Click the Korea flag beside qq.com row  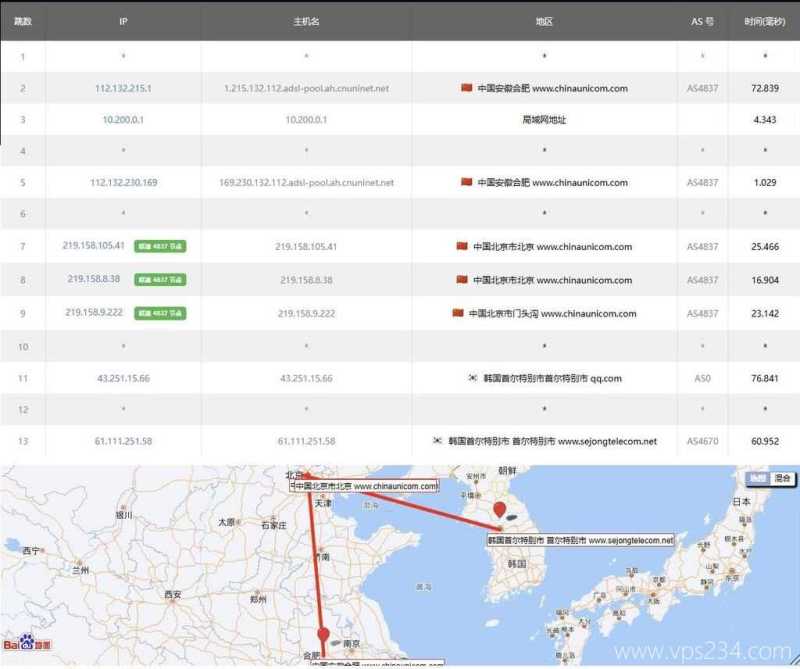[x=473, y=378]
